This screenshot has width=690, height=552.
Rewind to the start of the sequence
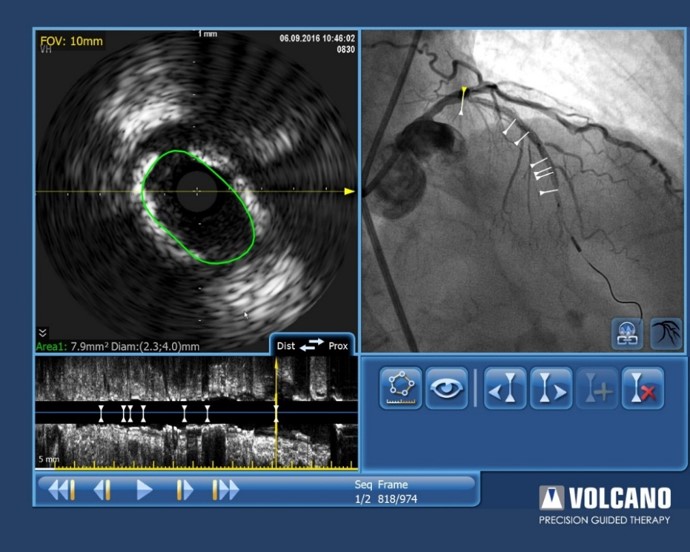coord(62,490)
